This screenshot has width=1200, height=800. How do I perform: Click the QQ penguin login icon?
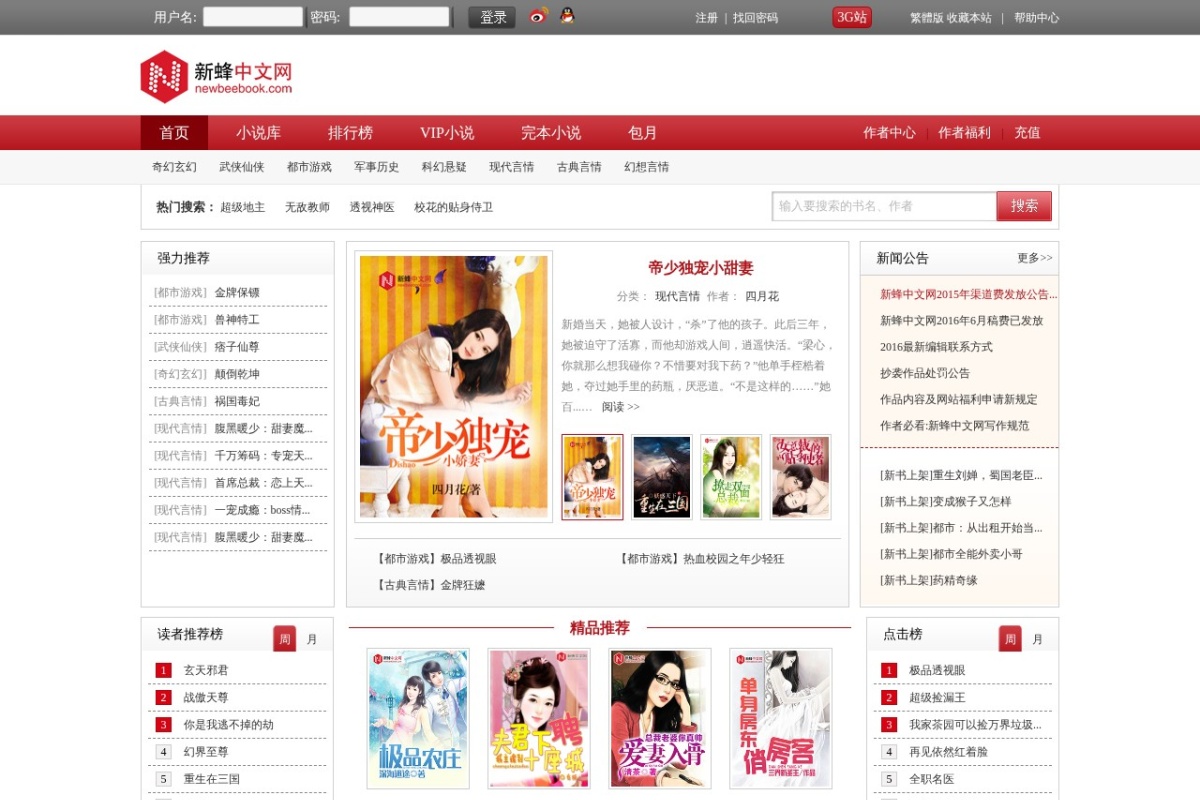(x=567, y=16)
